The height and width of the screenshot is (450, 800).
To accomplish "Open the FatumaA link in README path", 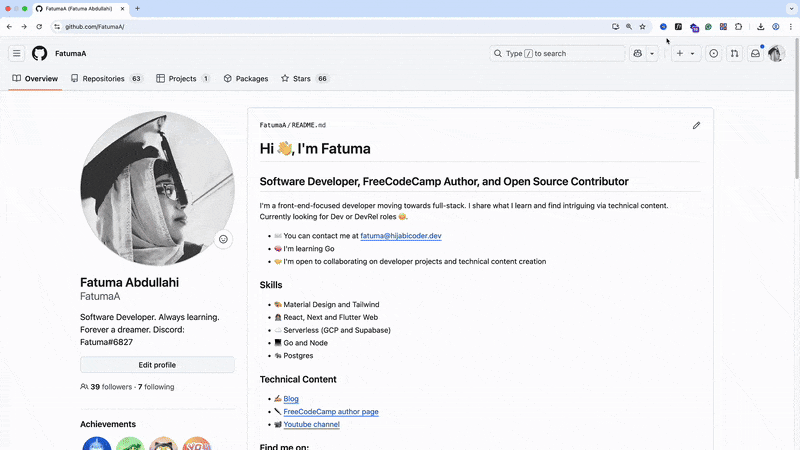I will pyautogui.click(x=272, y=125).
